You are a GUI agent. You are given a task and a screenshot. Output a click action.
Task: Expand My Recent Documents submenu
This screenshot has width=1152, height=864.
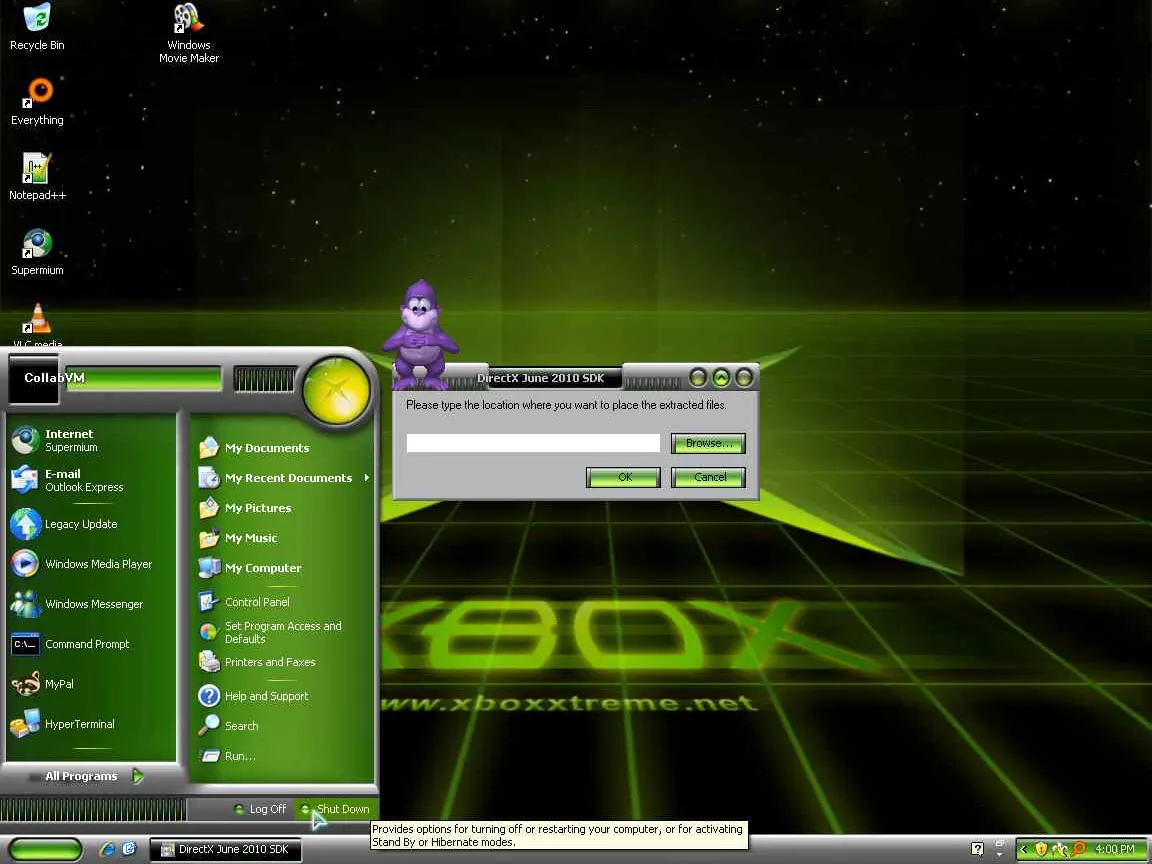pos(283,478)
